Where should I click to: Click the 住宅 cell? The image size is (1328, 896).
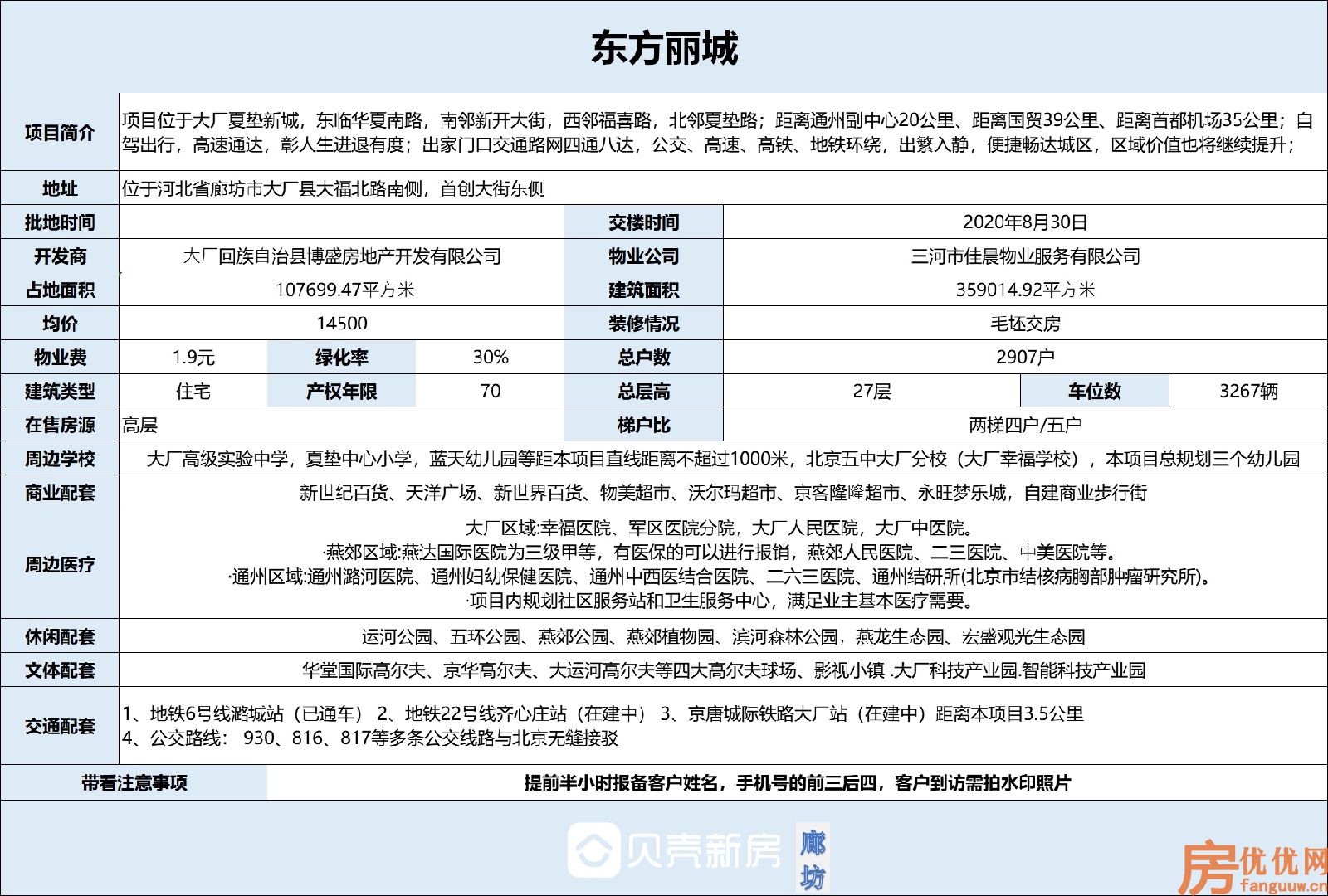pyautogui.click(x=193, y=391)
